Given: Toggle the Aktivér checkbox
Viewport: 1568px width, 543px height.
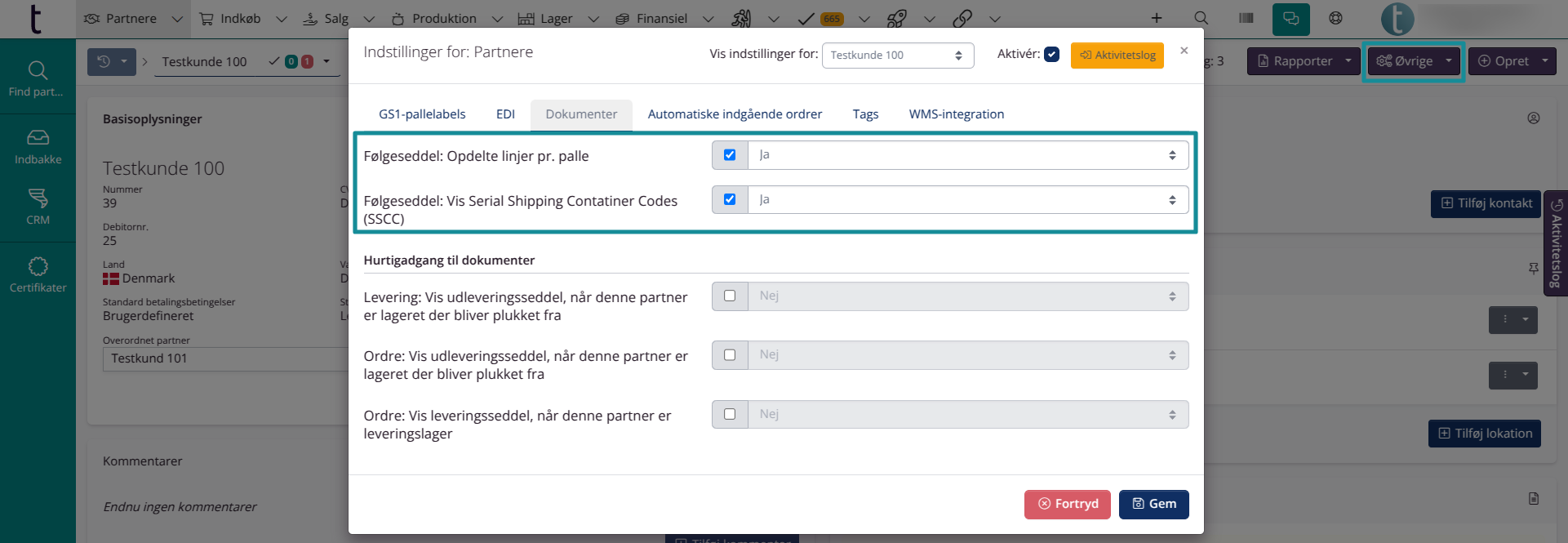Looking at the screenshot, I should pyautogui.click(x=1051, y=55).
